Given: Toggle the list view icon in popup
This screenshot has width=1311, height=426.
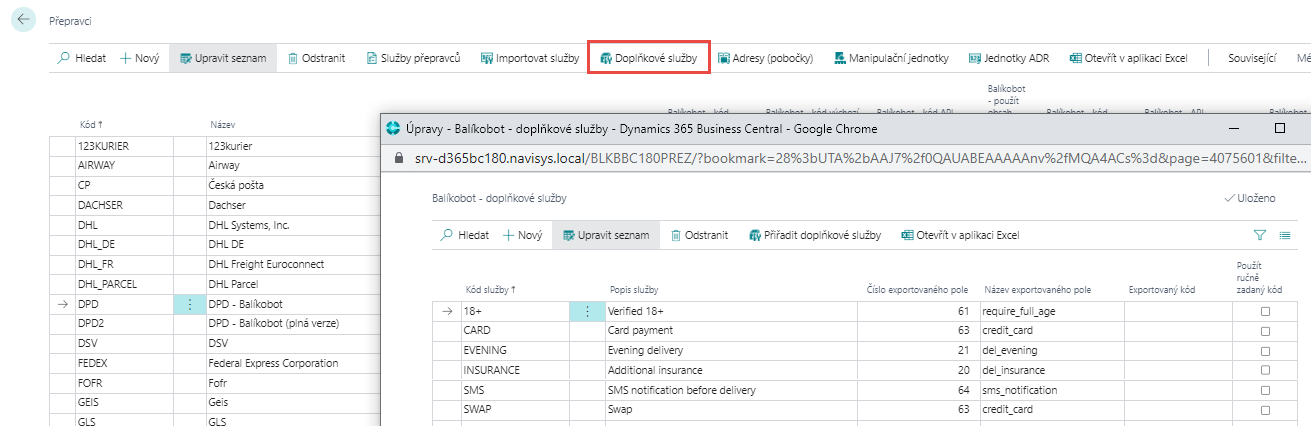Looking at the screenshot, I should tap(1284, 235).
